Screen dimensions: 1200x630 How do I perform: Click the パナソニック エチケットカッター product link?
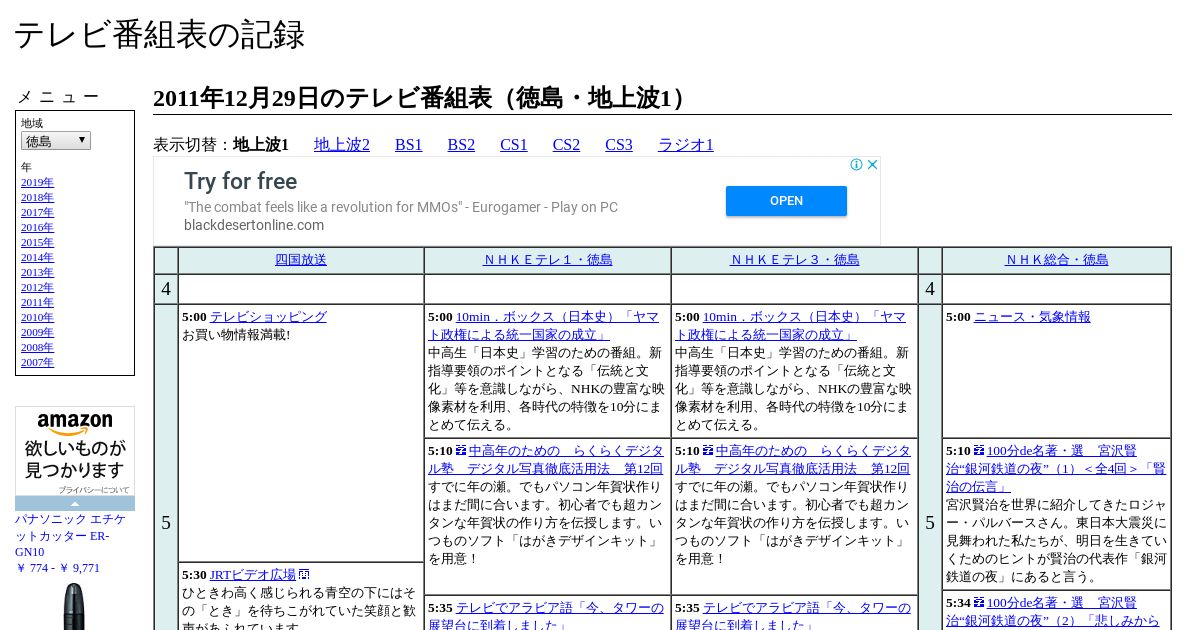click(70, 536)
